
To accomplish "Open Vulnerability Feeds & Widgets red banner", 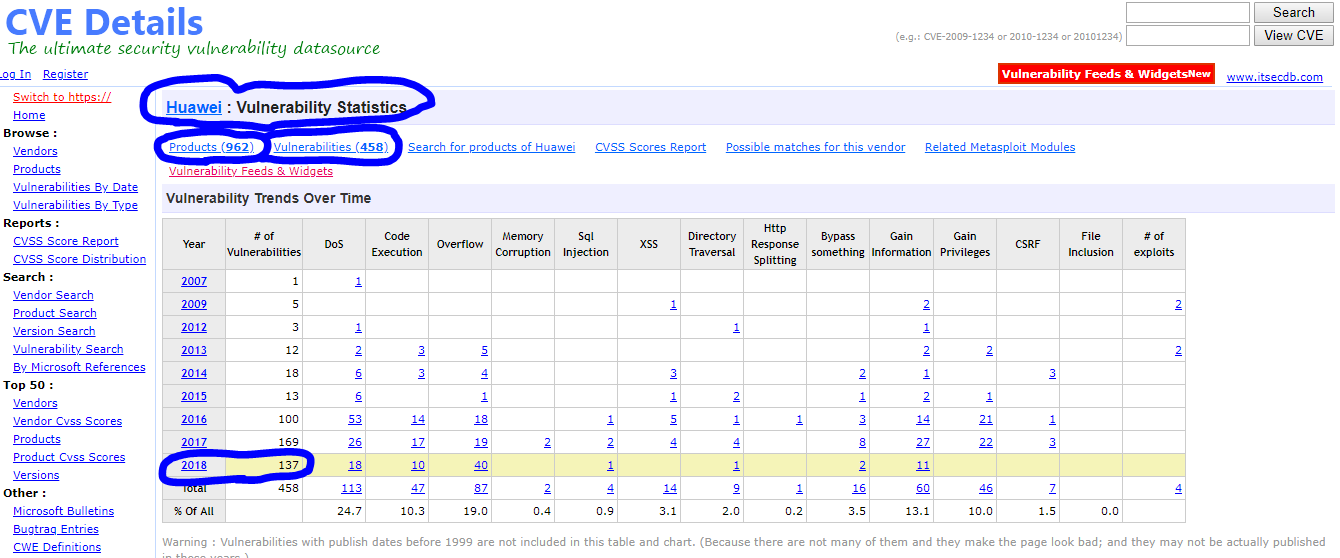I will point(1106,74).
